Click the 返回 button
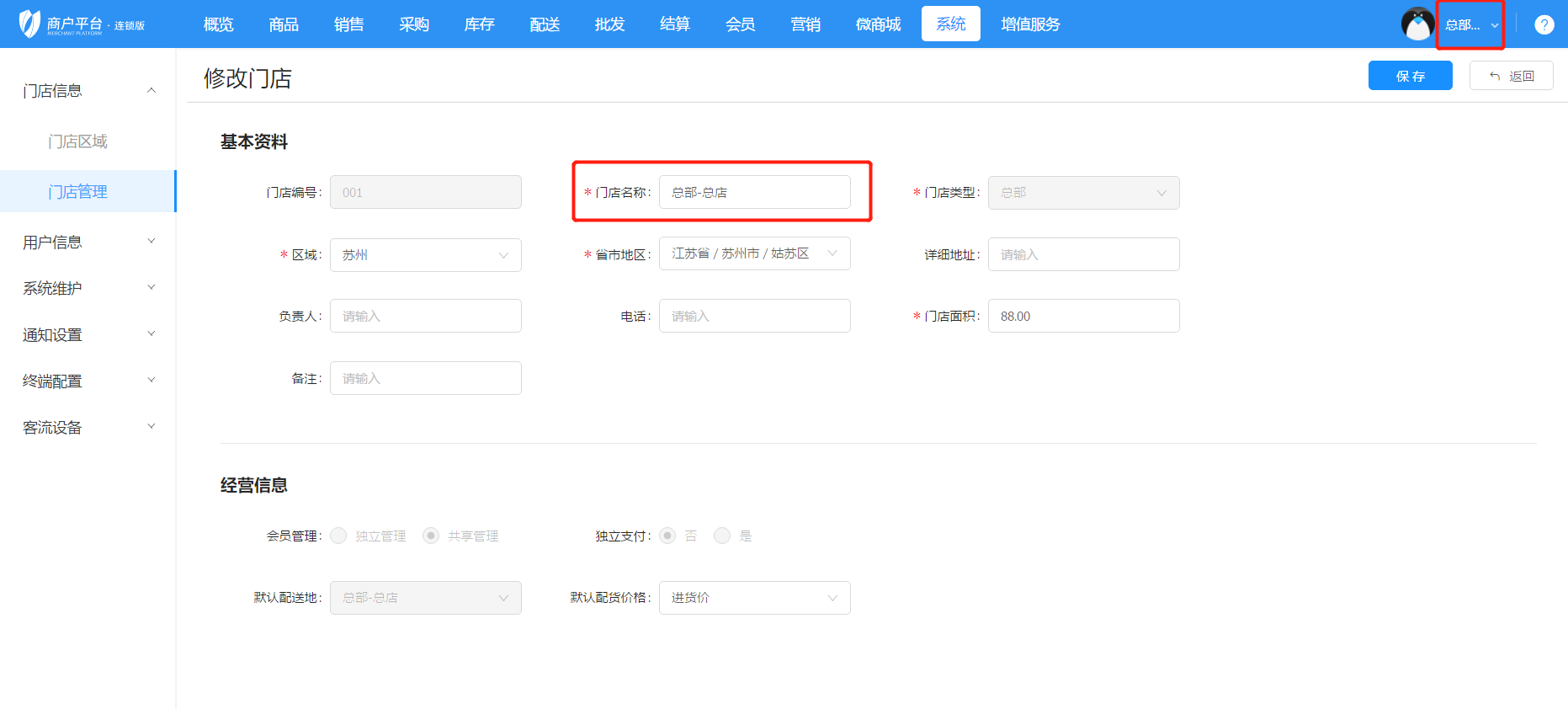 click(1511, 76)
